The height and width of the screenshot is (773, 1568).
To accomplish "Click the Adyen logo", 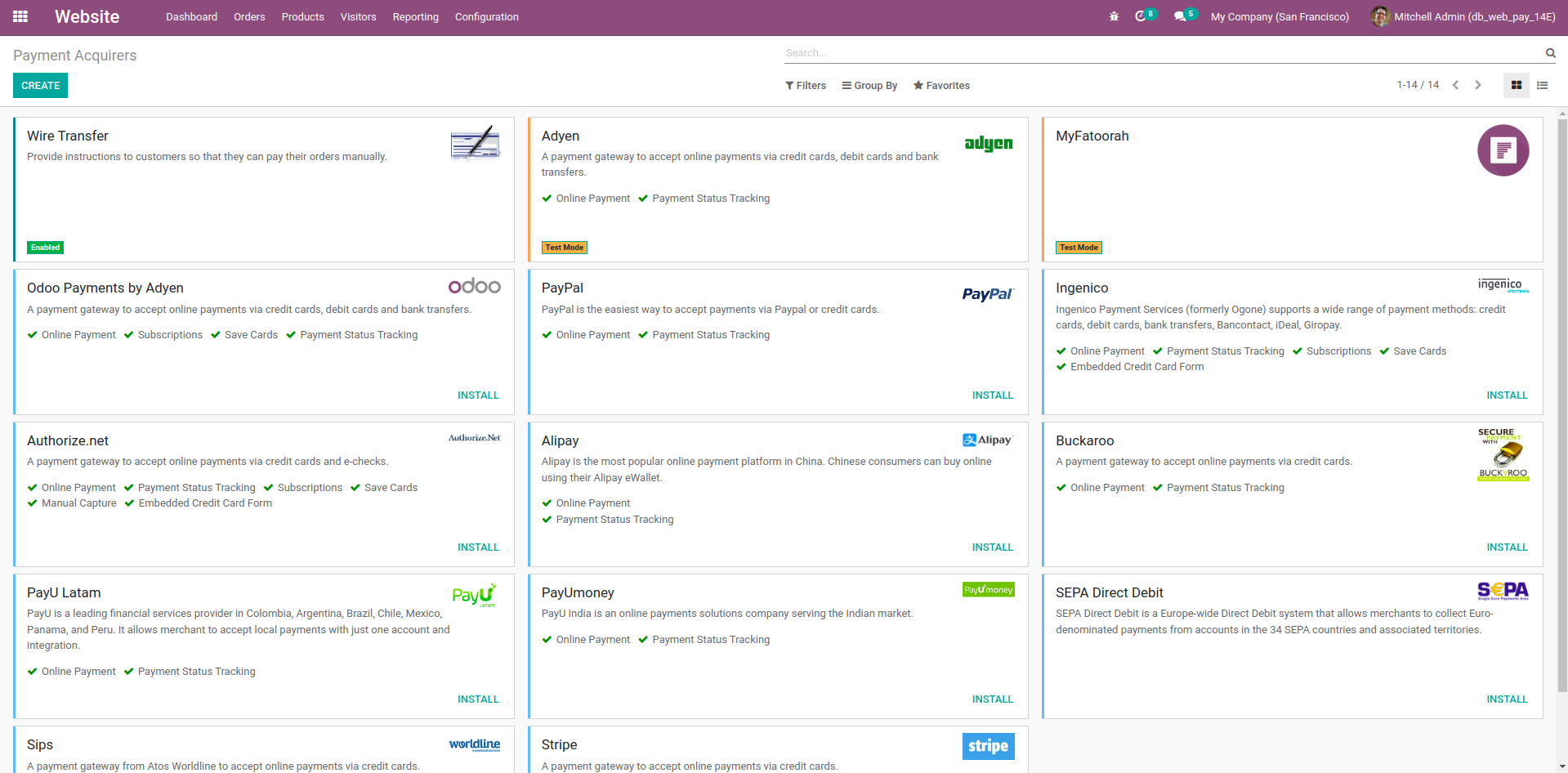I will coord(989,143).
